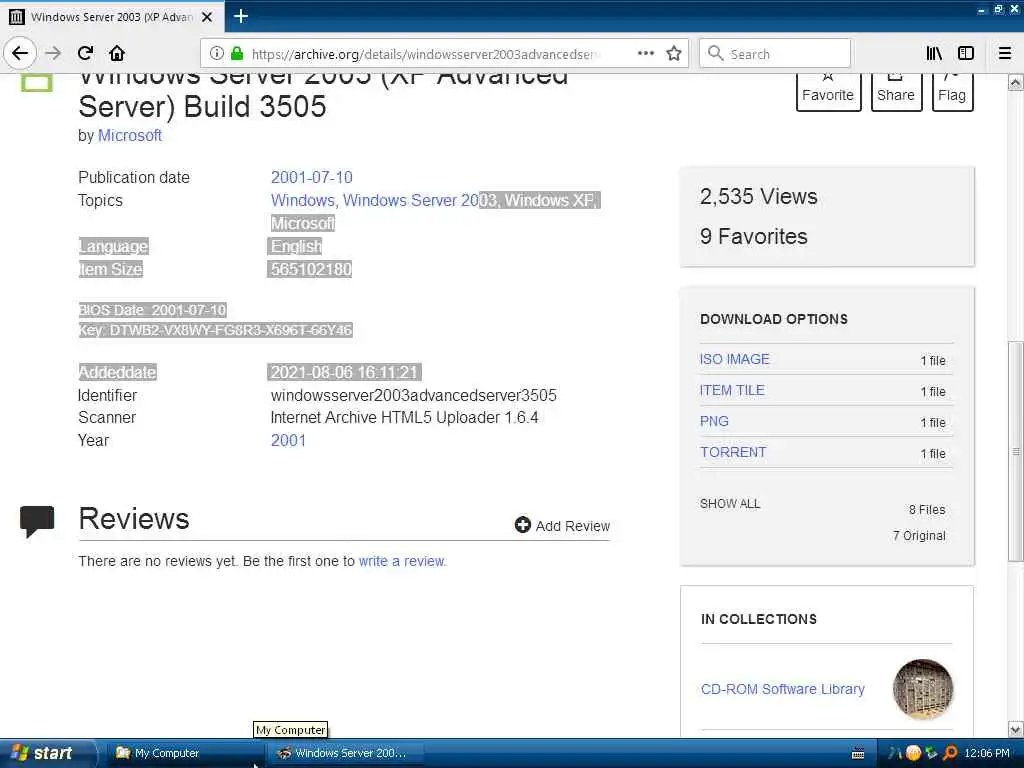This screenshot has width=1024, height=768.
Task: Click the '8 Files' count text
Action: (x=927, y=509)
